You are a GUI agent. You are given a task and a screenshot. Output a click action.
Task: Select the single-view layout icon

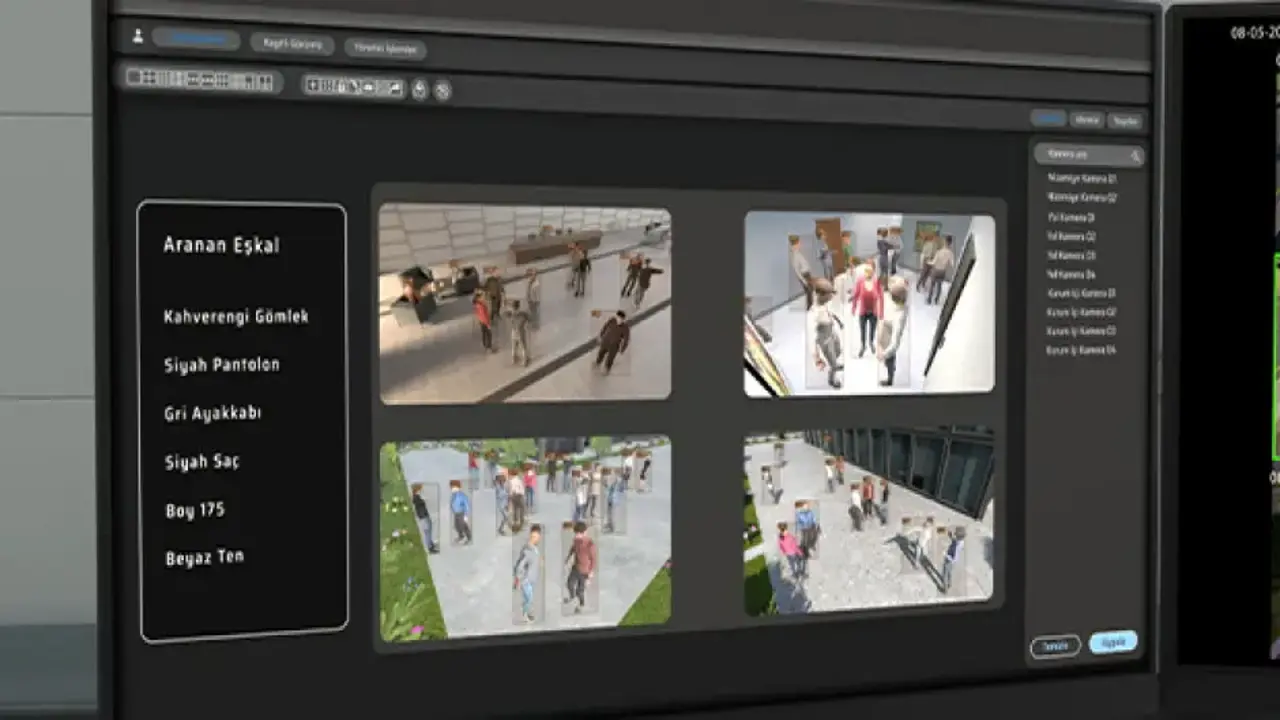134,77
